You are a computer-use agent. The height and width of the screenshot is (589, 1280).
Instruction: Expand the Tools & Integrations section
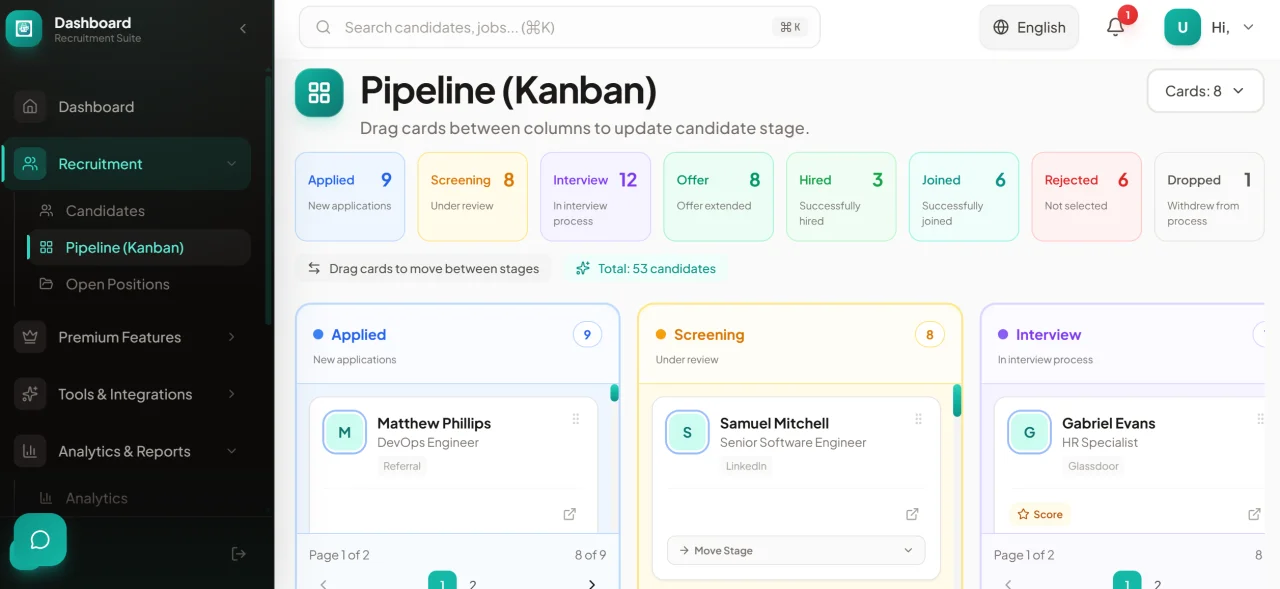coord(232,394)
